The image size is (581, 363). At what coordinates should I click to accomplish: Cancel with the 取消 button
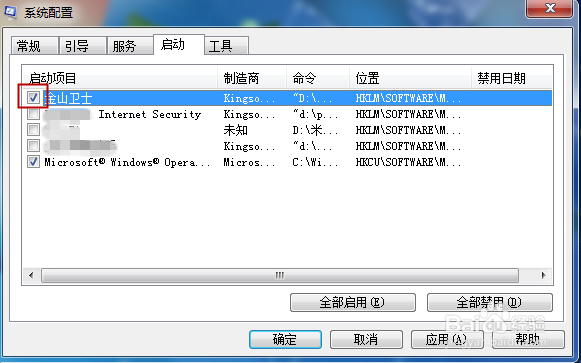(366, 339)
